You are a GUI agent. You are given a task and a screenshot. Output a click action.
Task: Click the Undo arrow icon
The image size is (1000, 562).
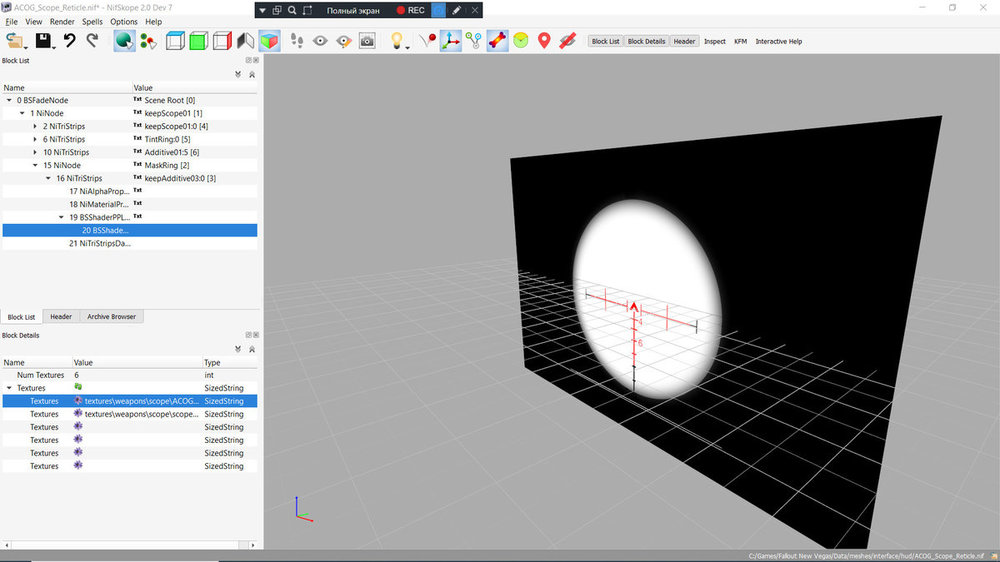click(x=70, y=41)
